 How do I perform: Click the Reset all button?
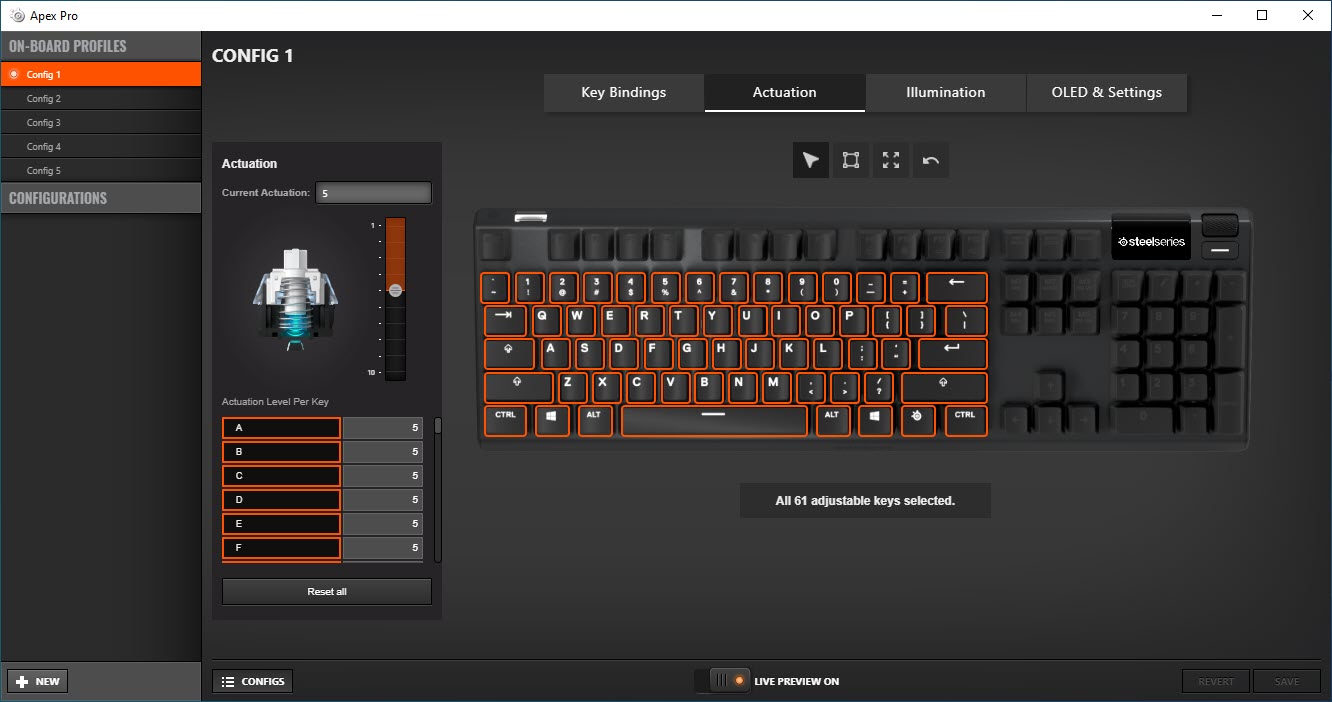(327, 592)
